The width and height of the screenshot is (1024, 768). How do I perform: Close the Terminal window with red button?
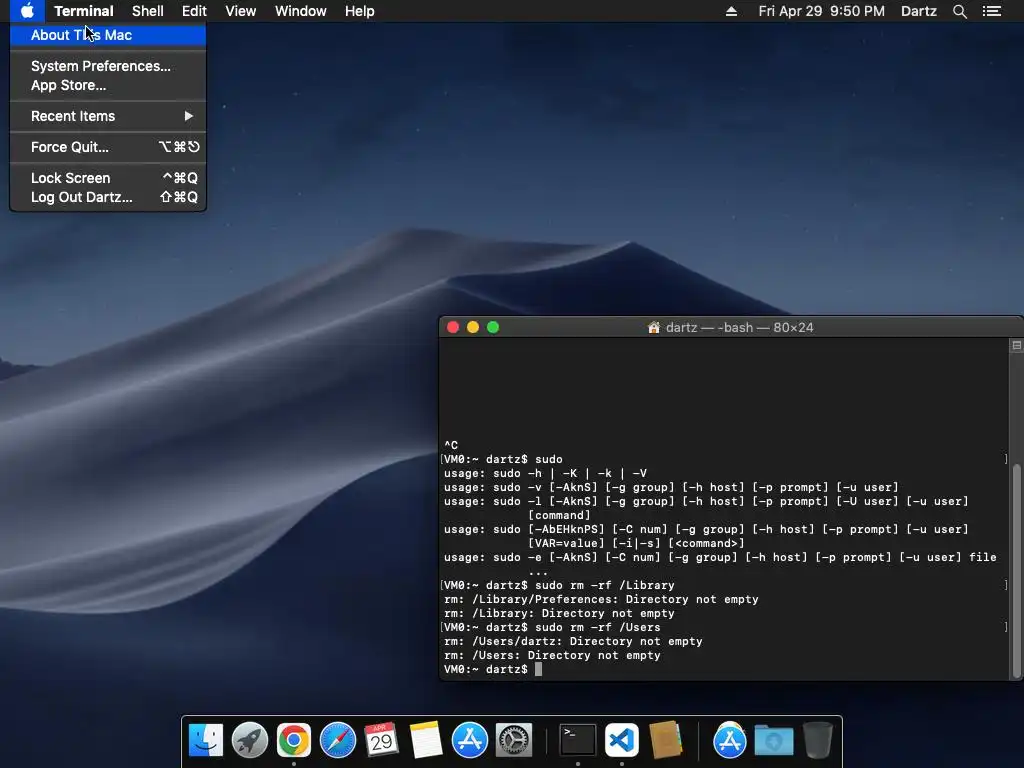pyautogui.click(x=453, y=327)
